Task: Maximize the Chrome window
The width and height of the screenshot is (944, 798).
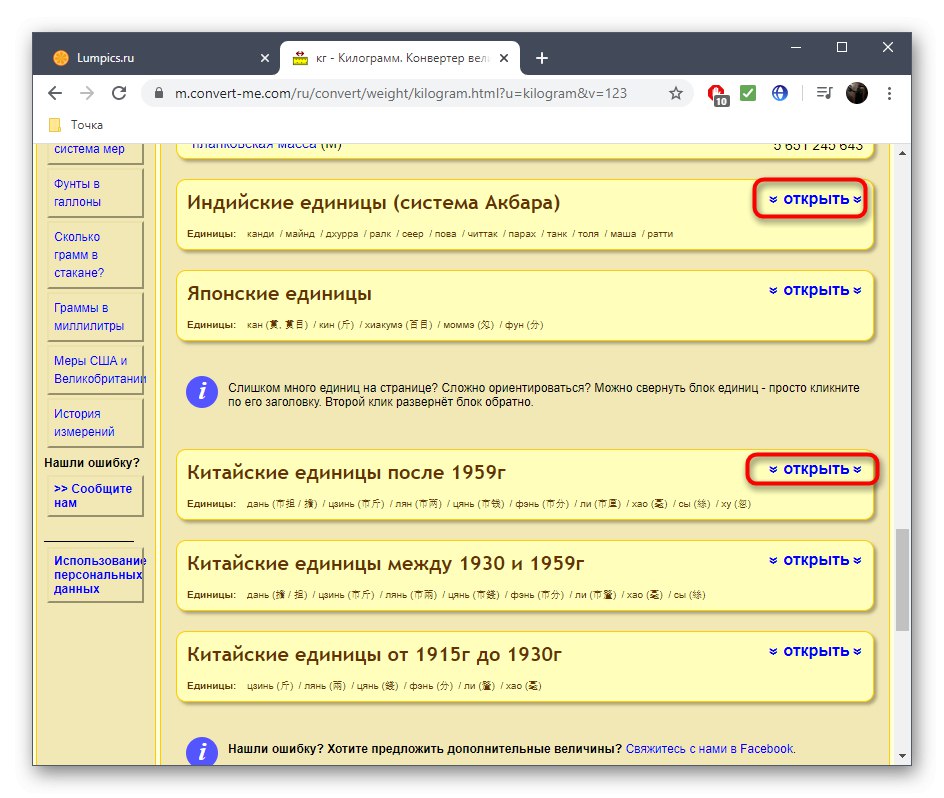Action: coord(842,47)
